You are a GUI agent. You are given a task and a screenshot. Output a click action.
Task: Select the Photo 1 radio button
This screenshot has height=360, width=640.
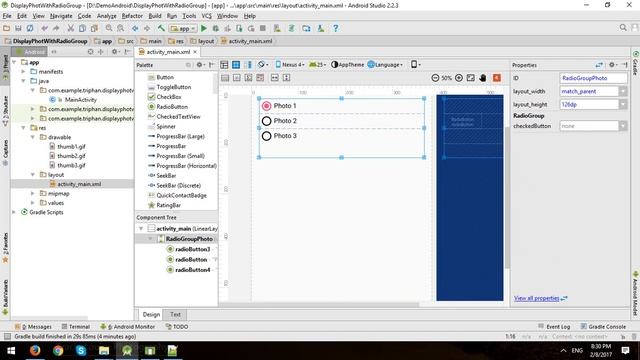click(x=267, y=106)
